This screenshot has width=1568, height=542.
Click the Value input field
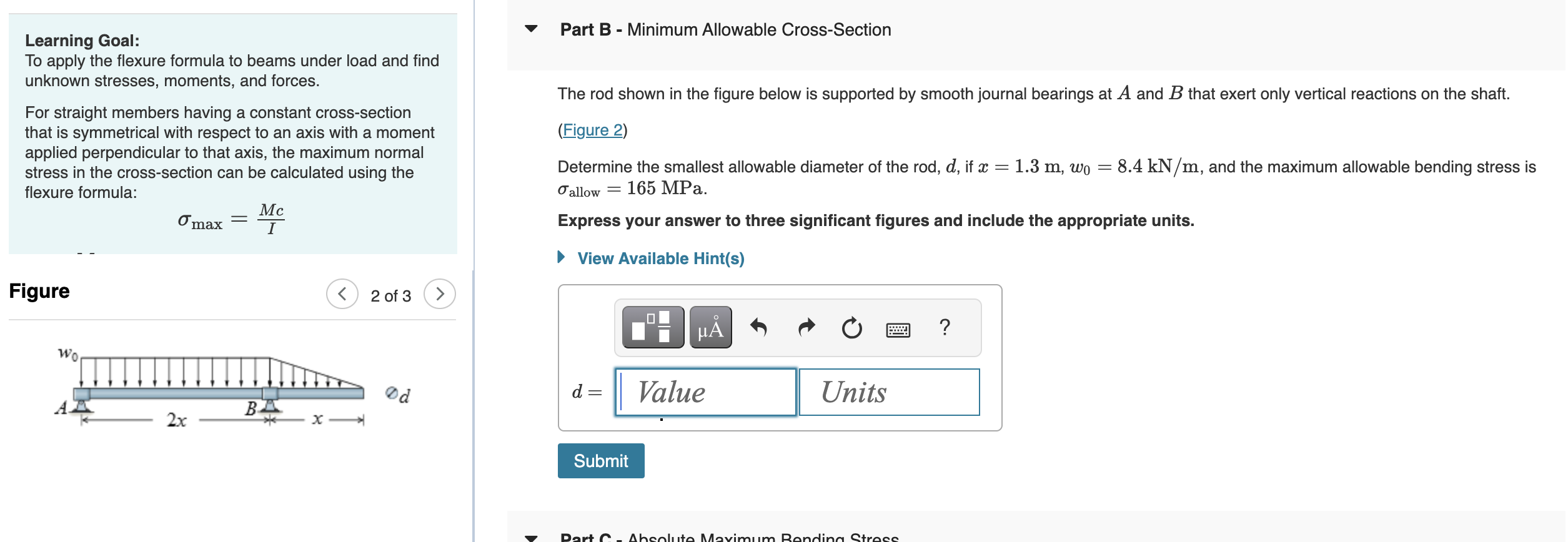(x=705, y=392)
